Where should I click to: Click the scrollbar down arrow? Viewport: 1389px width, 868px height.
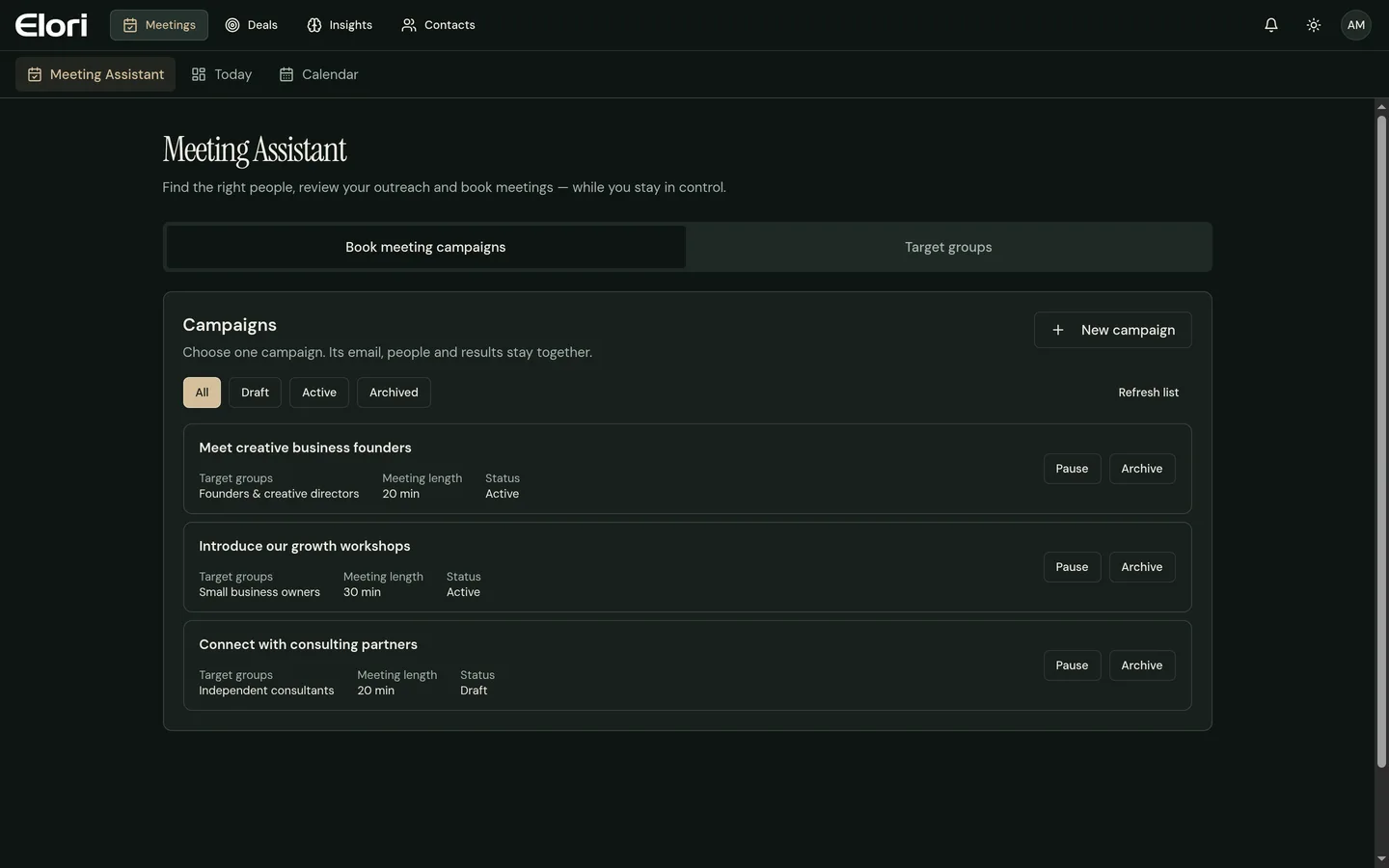[x=1381, y=859]
